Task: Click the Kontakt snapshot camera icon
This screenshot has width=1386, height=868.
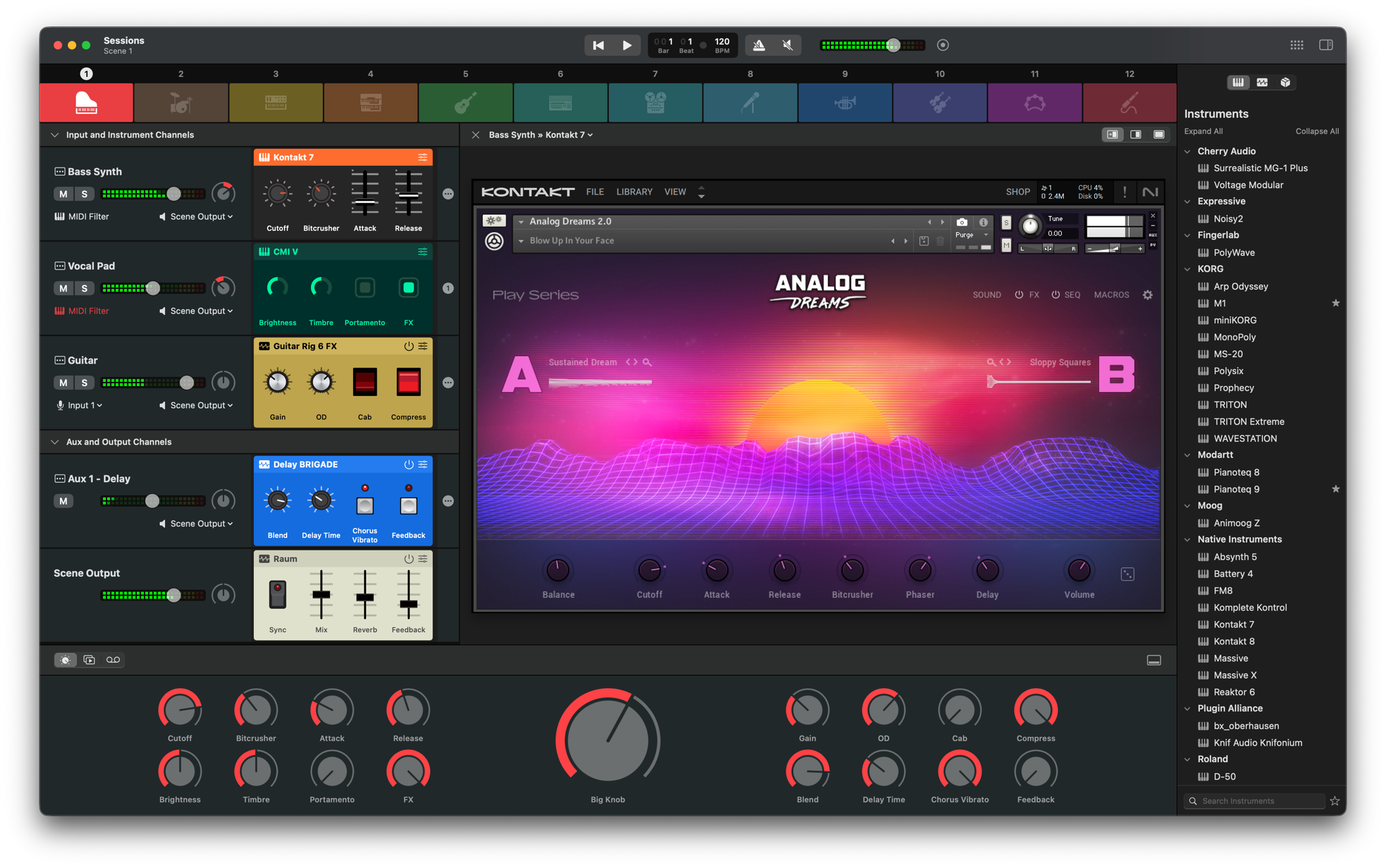Action: [x=962, y=222]
